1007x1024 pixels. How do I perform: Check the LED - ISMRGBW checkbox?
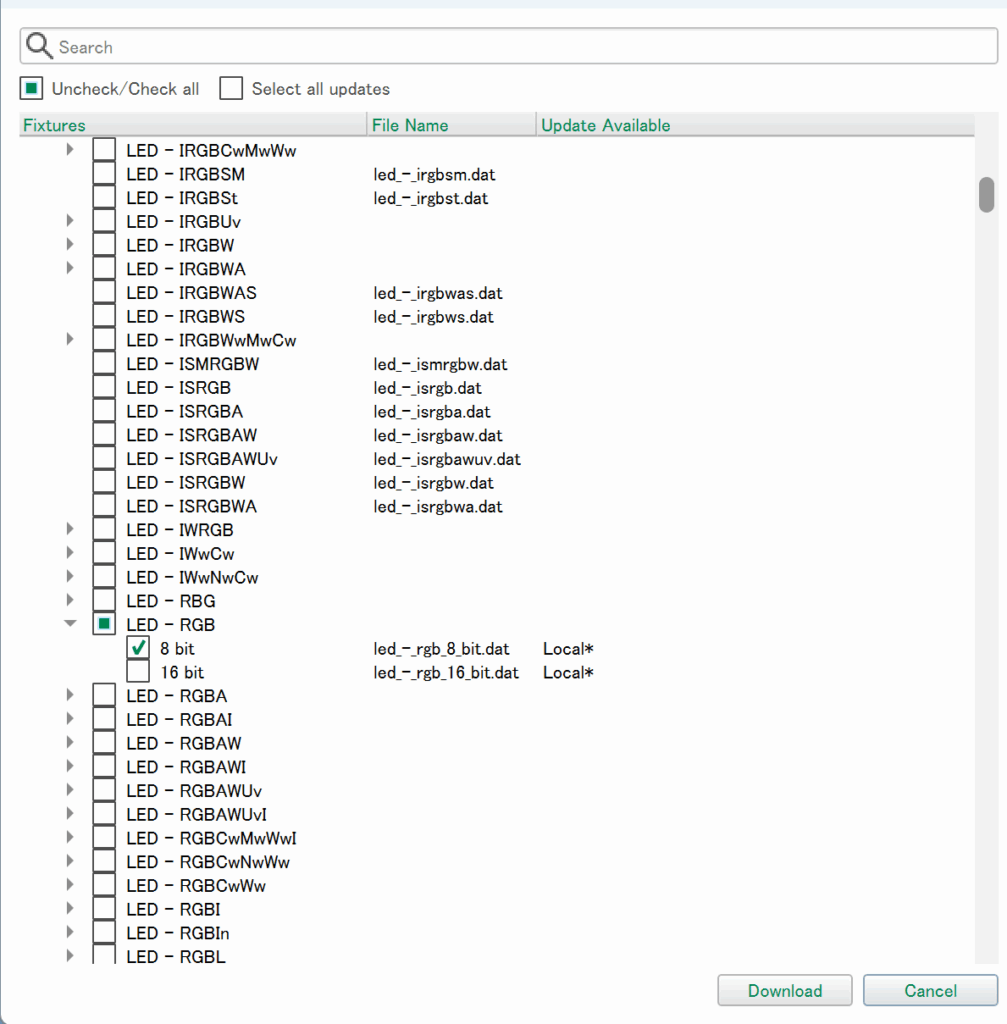tap(104, 363)
